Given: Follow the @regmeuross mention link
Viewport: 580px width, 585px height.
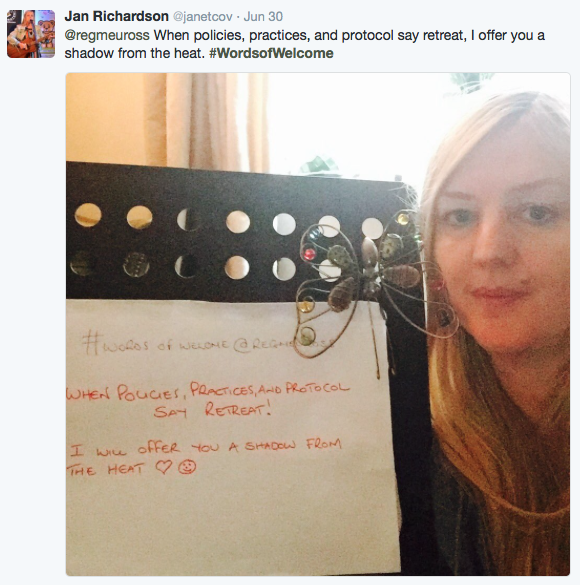Looking at the screenshot, I should 107,35.
